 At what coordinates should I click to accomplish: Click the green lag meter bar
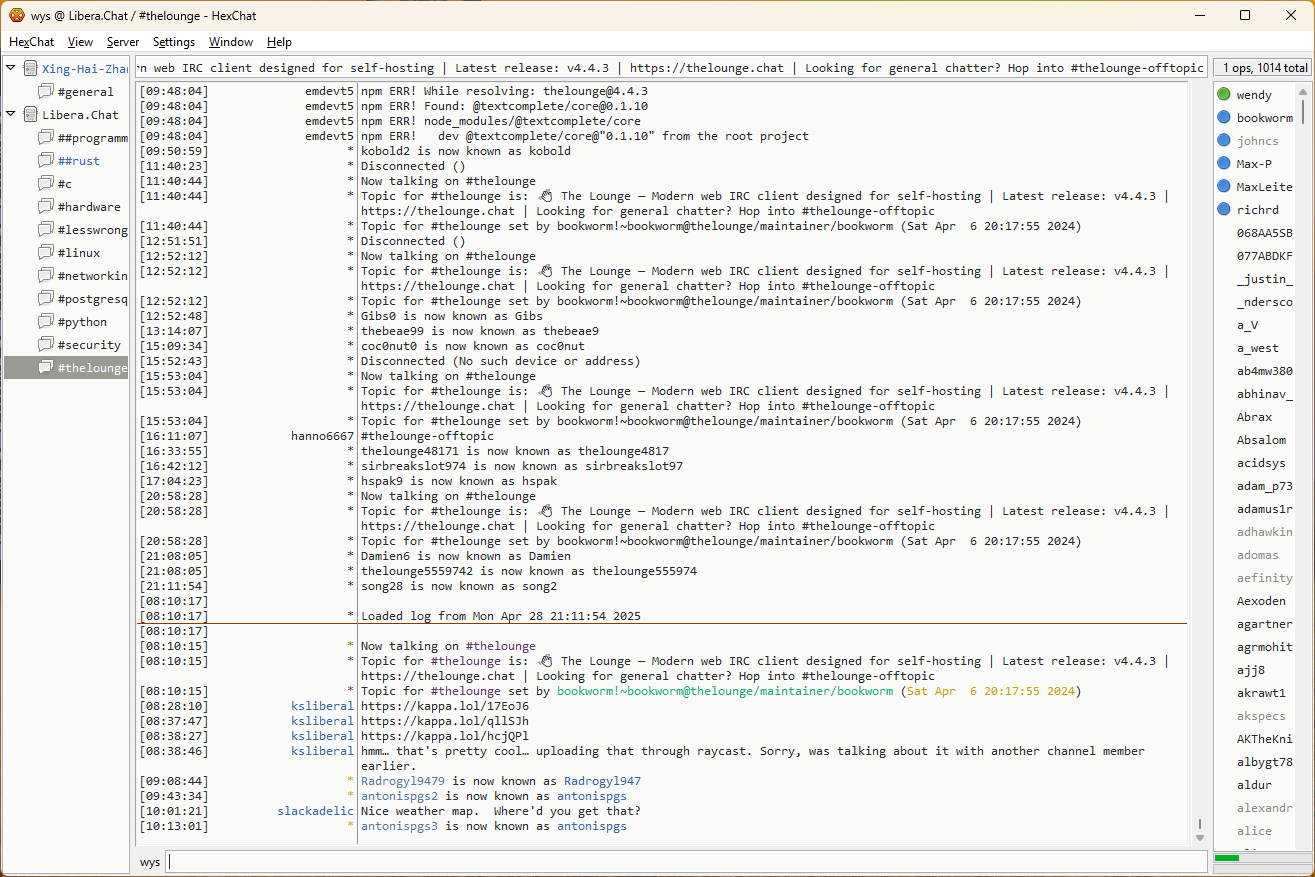tap(1227, 858)
